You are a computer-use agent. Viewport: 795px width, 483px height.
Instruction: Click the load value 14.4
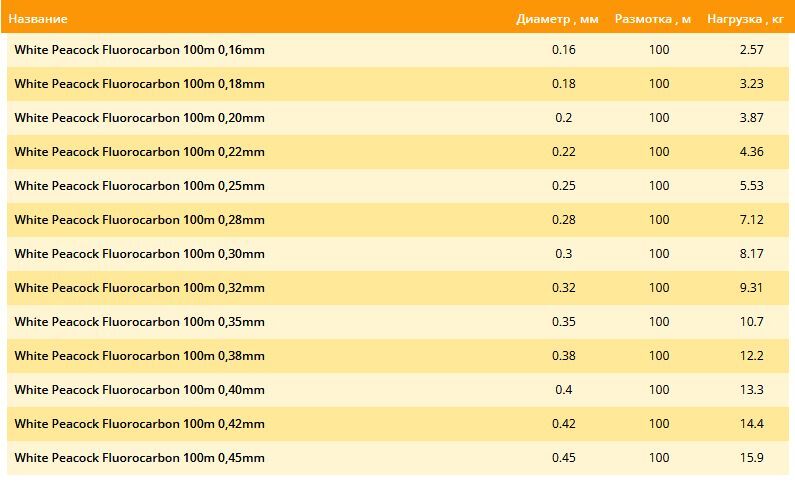[751, 423]
